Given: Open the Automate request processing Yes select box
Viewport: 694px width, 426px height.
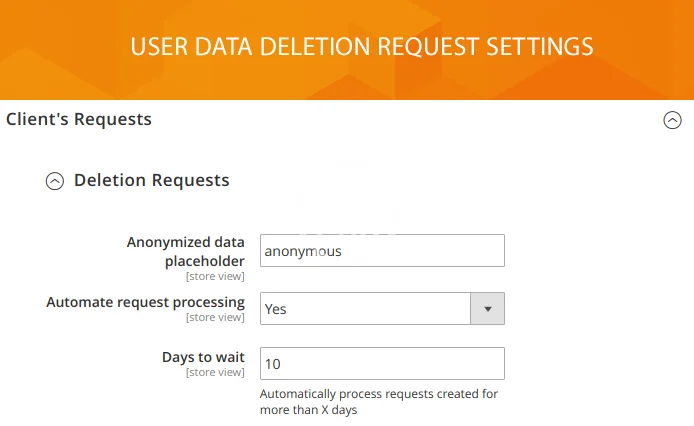Looking at the screenshot, I should (x=365, y=309).
